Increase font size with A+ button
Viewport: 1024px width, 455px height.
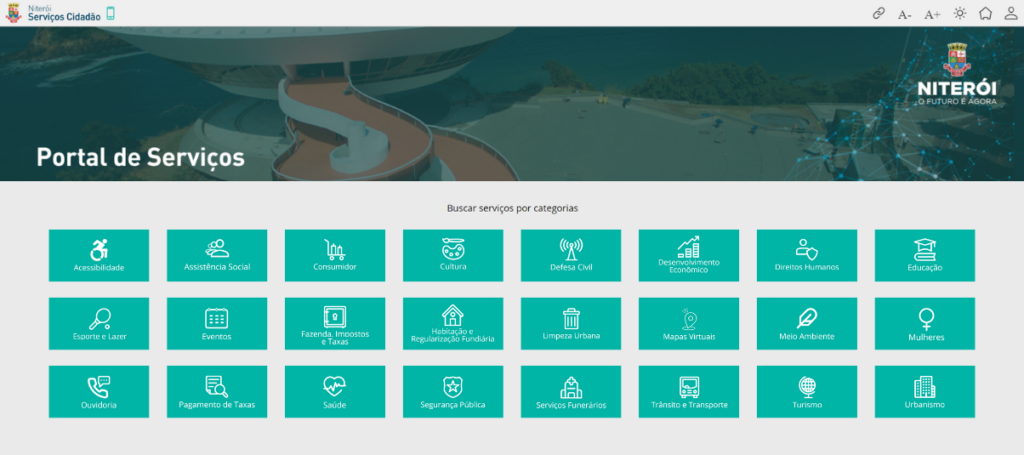pos(932,14)
